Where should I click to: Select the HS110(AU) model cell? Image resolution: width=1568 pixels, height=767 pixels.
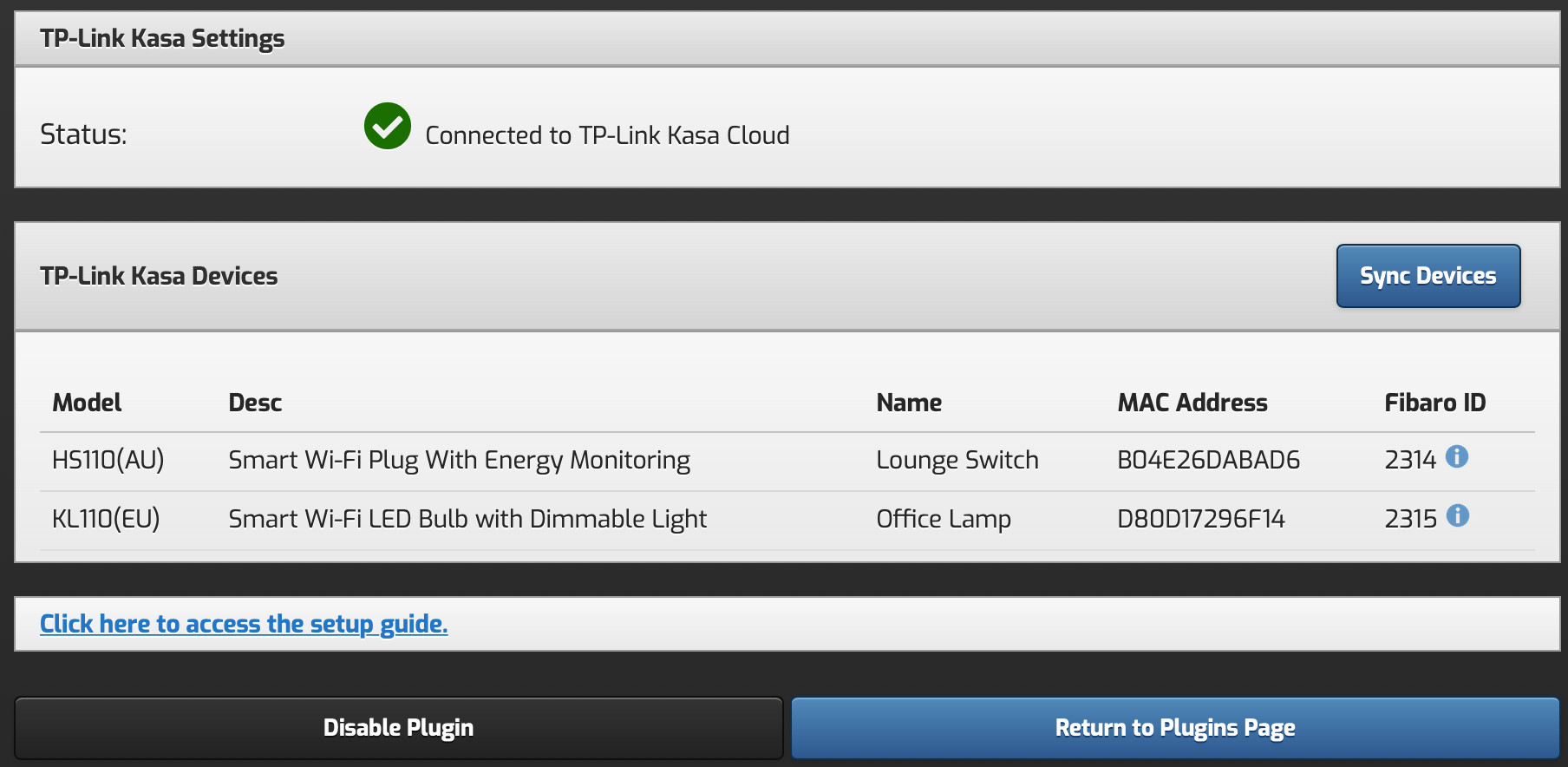click(108, 460)
